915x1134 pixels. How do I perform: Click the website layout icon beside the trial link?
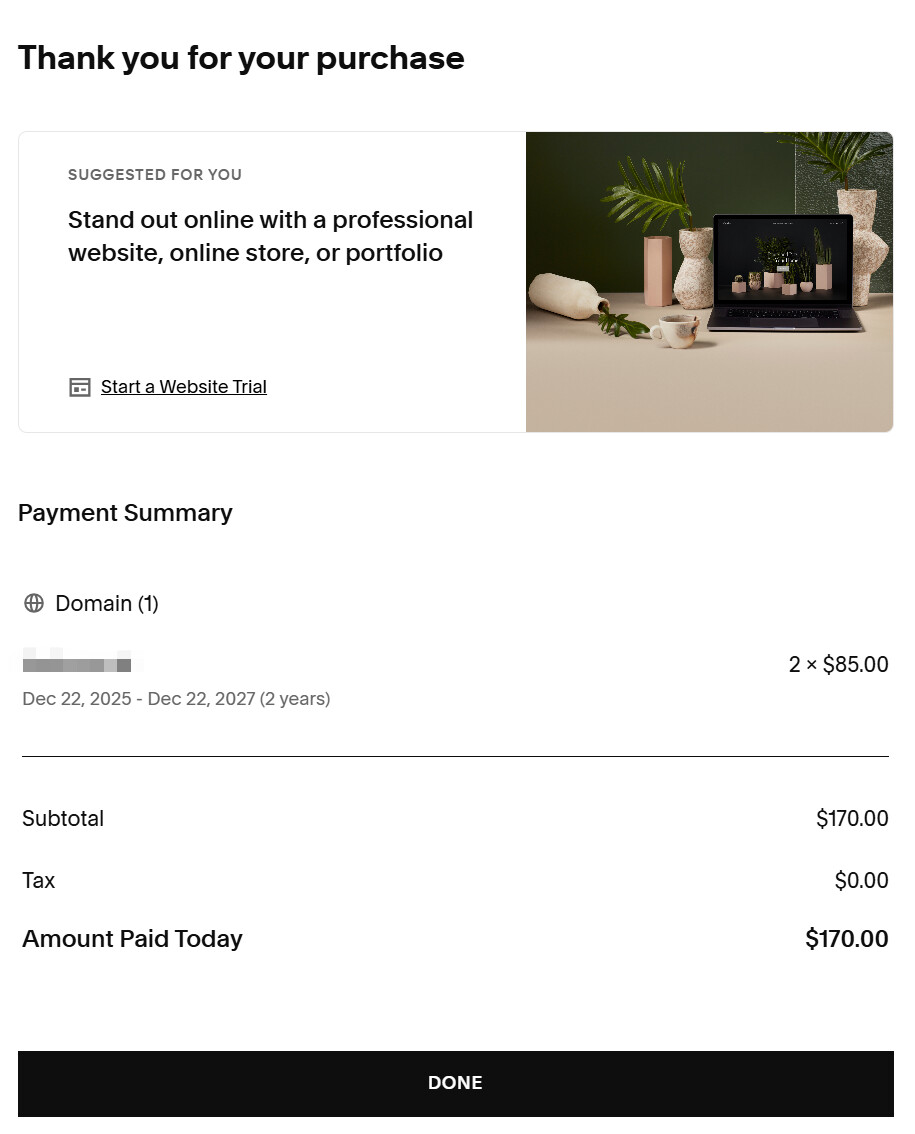tap(80, 387)
